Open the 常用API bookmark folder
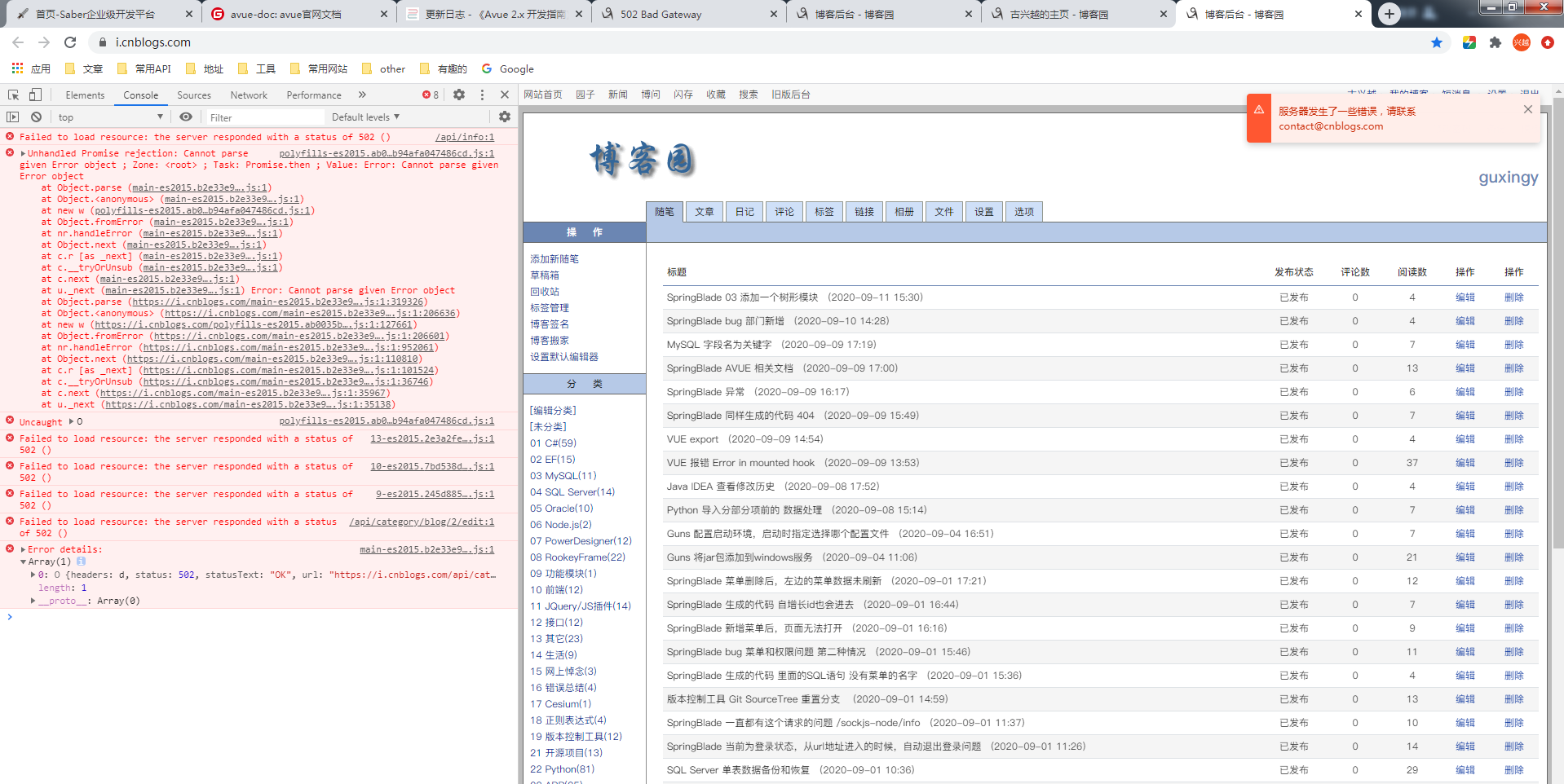 point(144,68)
